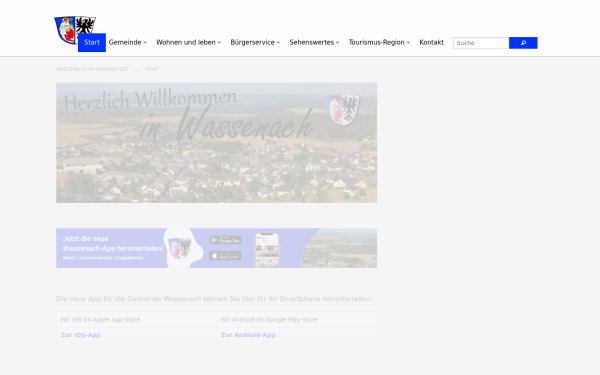600x375 pixels.
Task: Expand the Wohnen und leben dropdown arrow
Action: coord(219,43)
